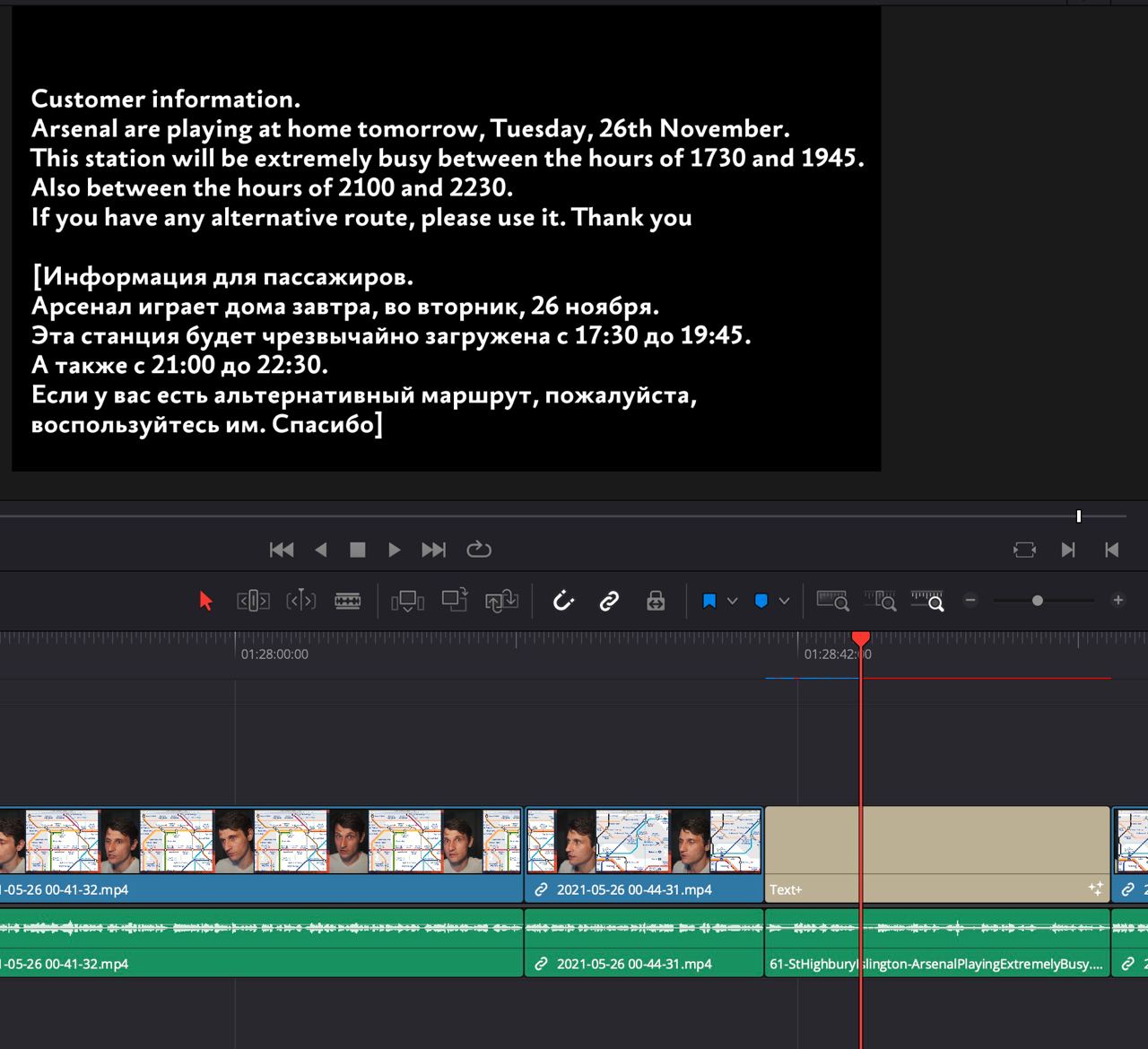Select audio clip 2021-05-26 00-44-31.mp4
The width and height of the screenshot is (1148, 1049).
pos(644,942)
